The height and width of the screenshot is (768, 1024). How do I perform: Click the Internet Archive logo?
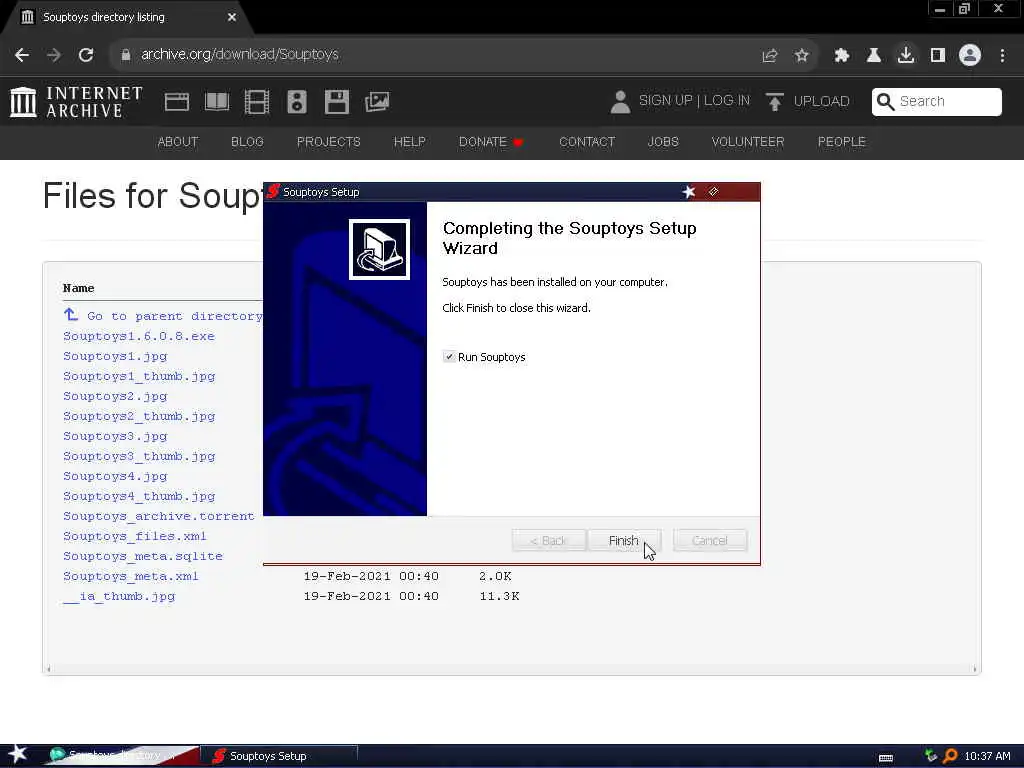76,102
